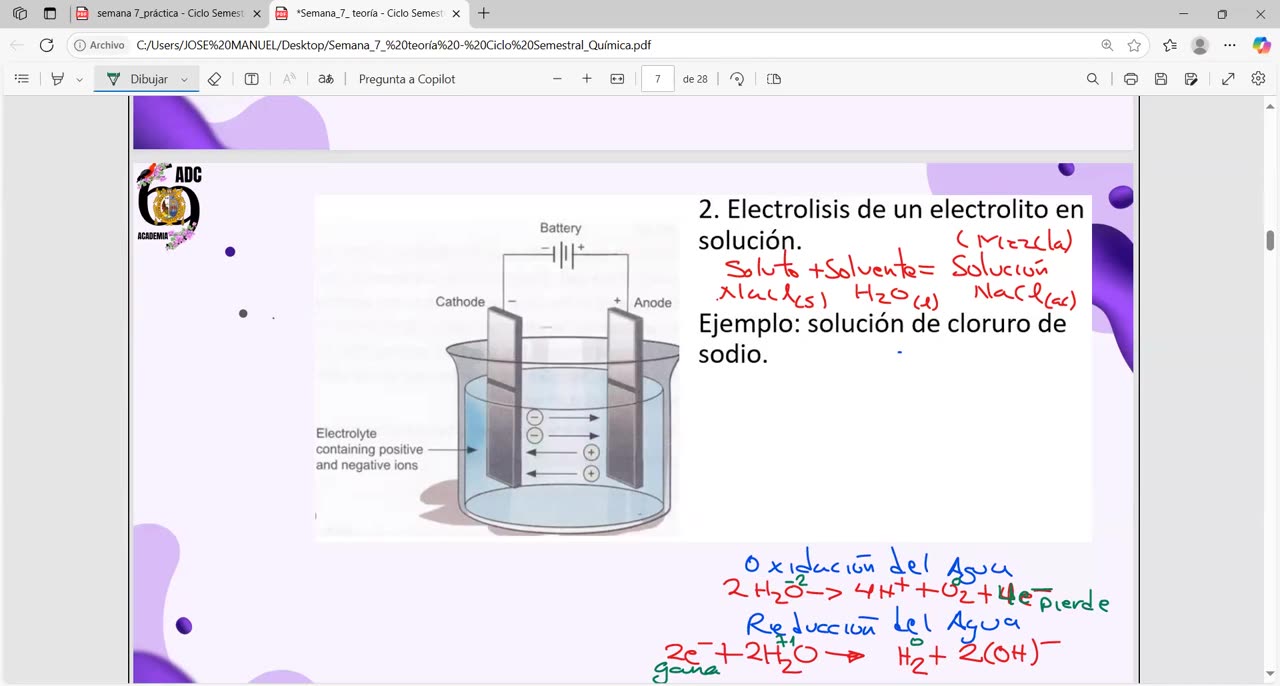Image resolution: width=1280 pixels, height=686 pixels.
Task: Click Pregunta a Copilot
Action: click(407, 79)
